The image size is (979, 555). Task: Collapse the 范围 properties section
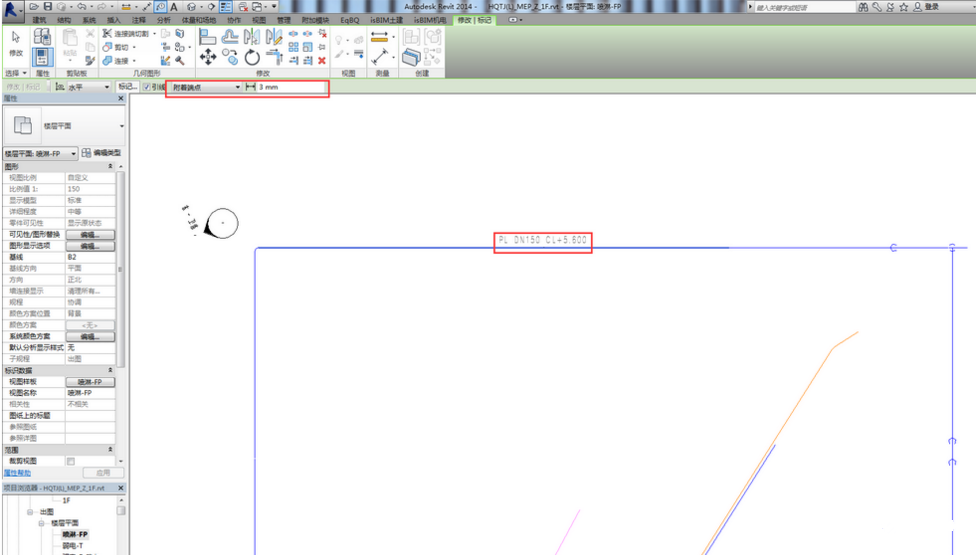coord(111,449)
